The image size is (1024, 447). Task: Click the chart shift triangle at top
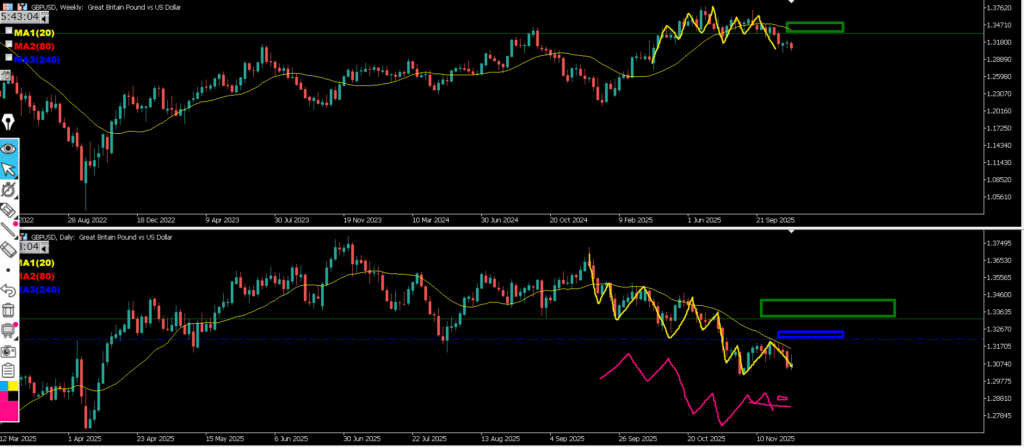point(793,5)
